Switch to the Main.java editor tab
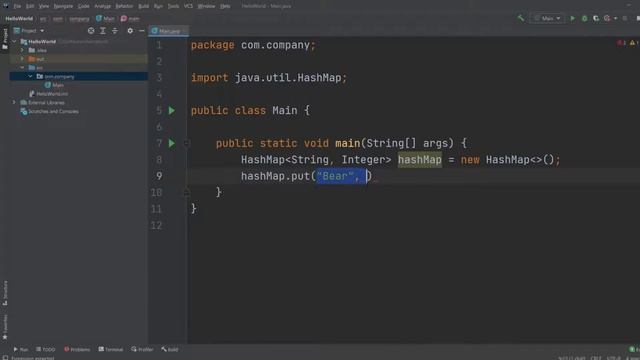Viewport: 640px width, 360px height. [168, 31]
